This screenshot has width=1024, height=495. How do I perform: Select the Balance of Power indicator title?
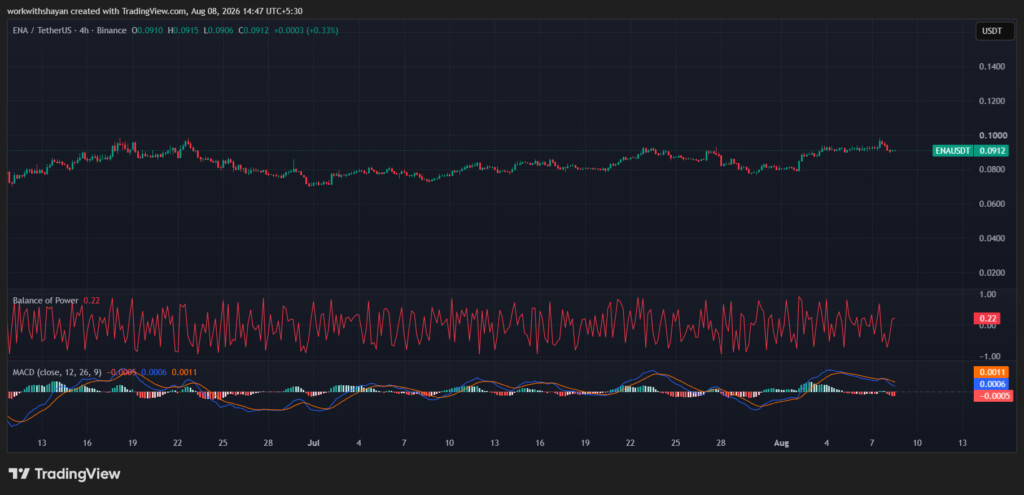point(46,300)
